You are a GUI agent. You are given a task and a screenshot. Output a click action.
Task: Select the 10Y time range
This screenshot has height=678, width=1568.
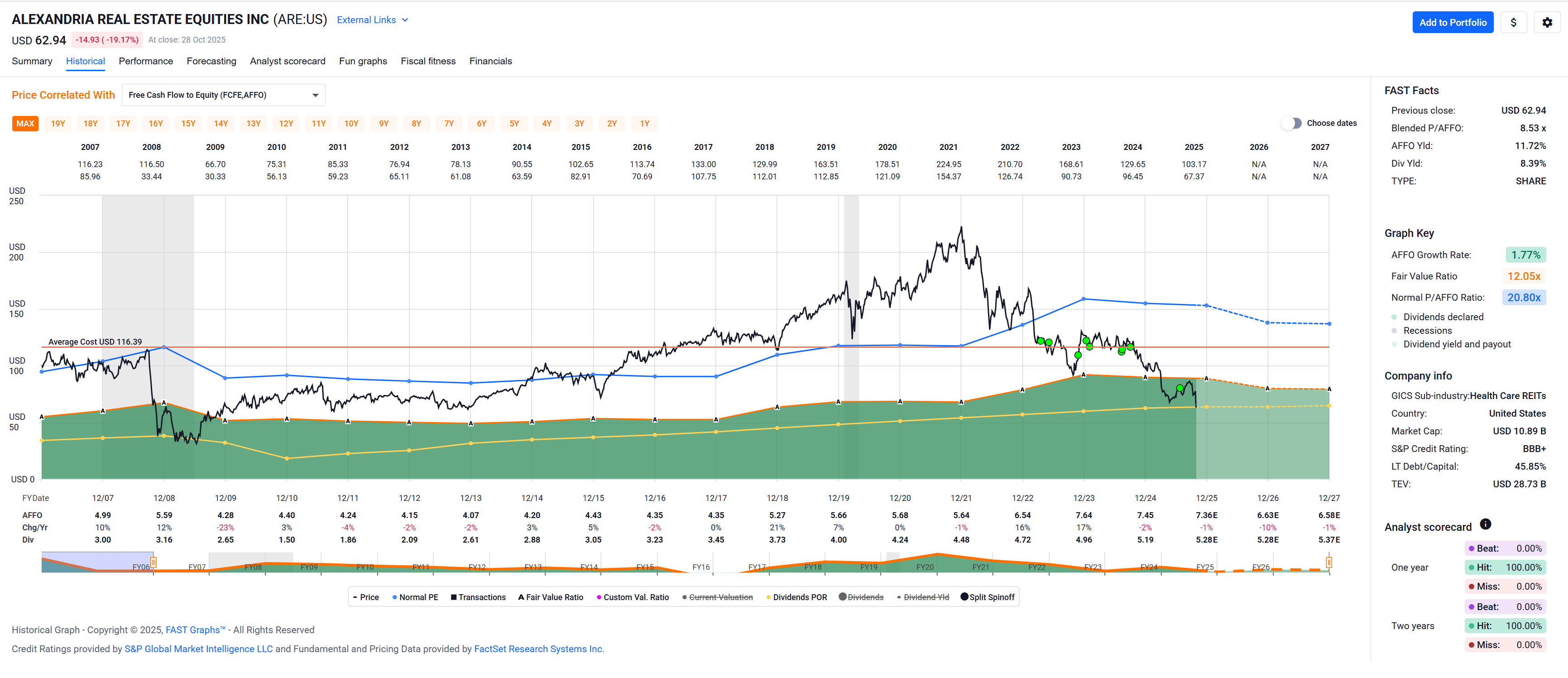point(351,124)
